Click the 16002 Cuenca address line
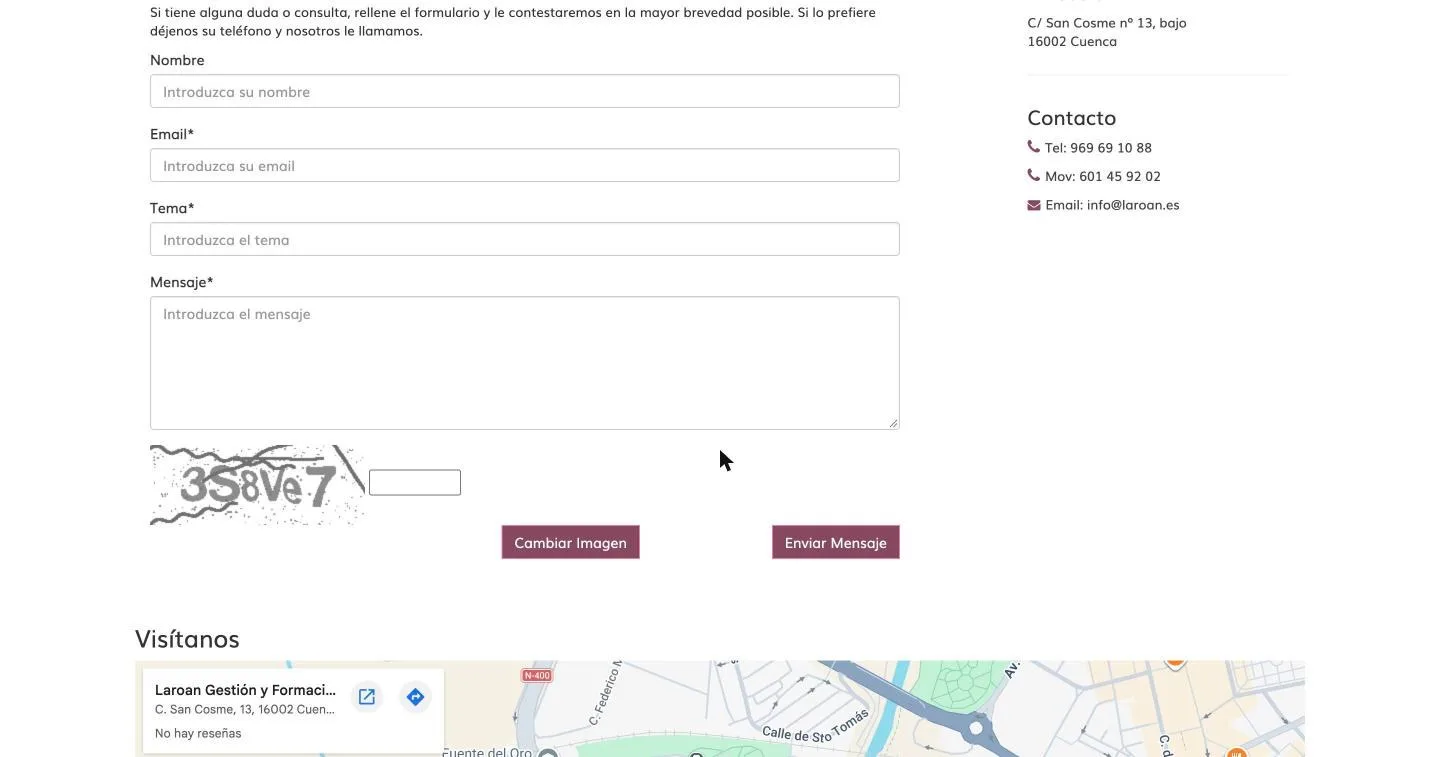This screenshot has height=757, width=1440. pyautogui.click(x=1072, y=41)
